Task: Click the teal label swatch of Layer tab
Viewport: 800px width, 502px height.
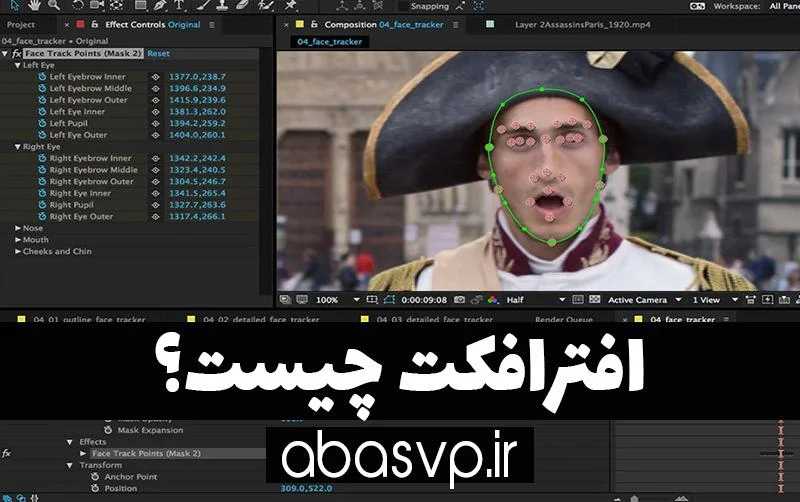Action: tap(490, 24)
